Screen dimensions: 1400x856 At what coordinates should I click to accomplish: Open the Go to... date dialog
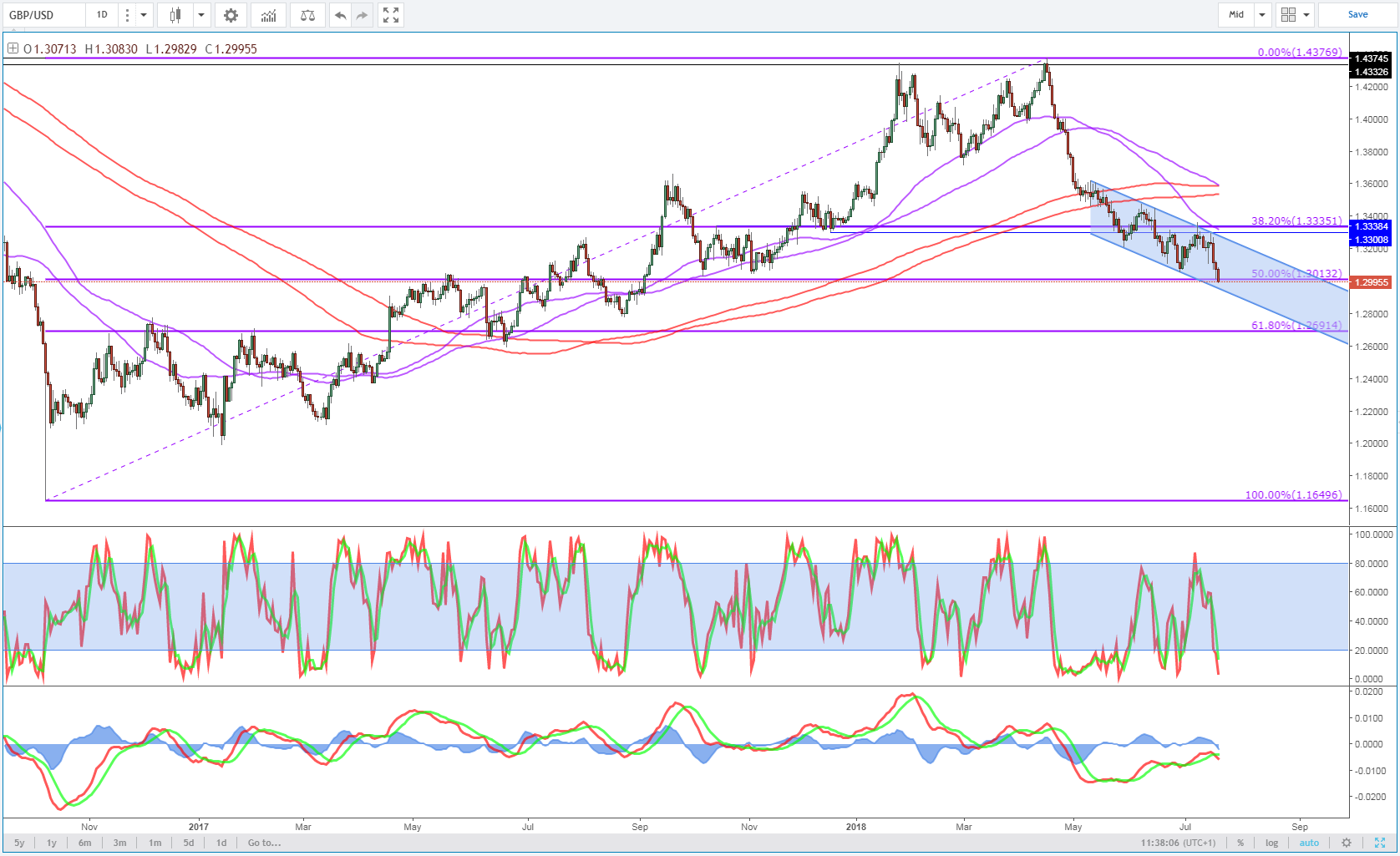pyautogui.click(x=264, y=843)
